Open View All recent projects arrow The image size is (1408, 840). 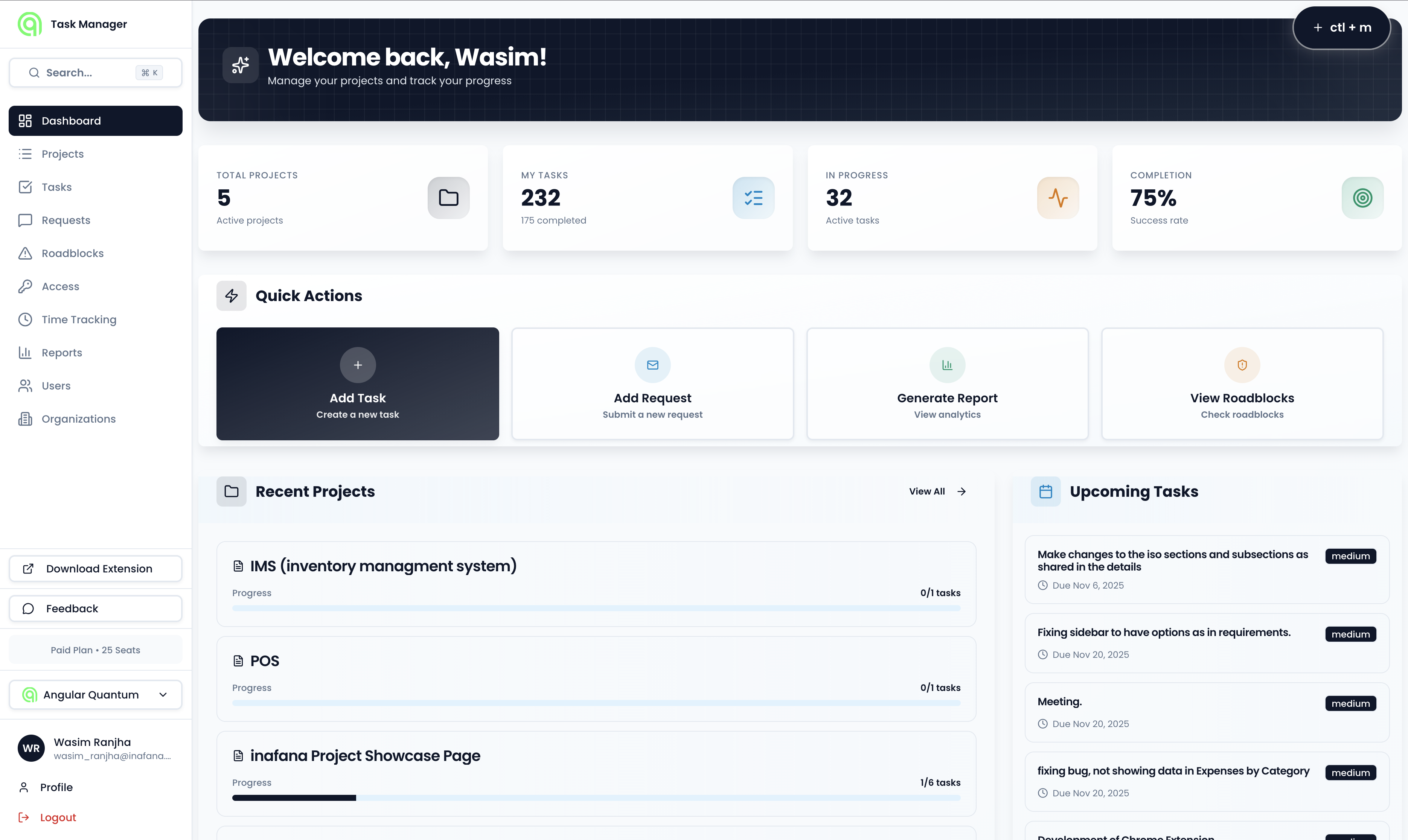[x=937, y=491]
